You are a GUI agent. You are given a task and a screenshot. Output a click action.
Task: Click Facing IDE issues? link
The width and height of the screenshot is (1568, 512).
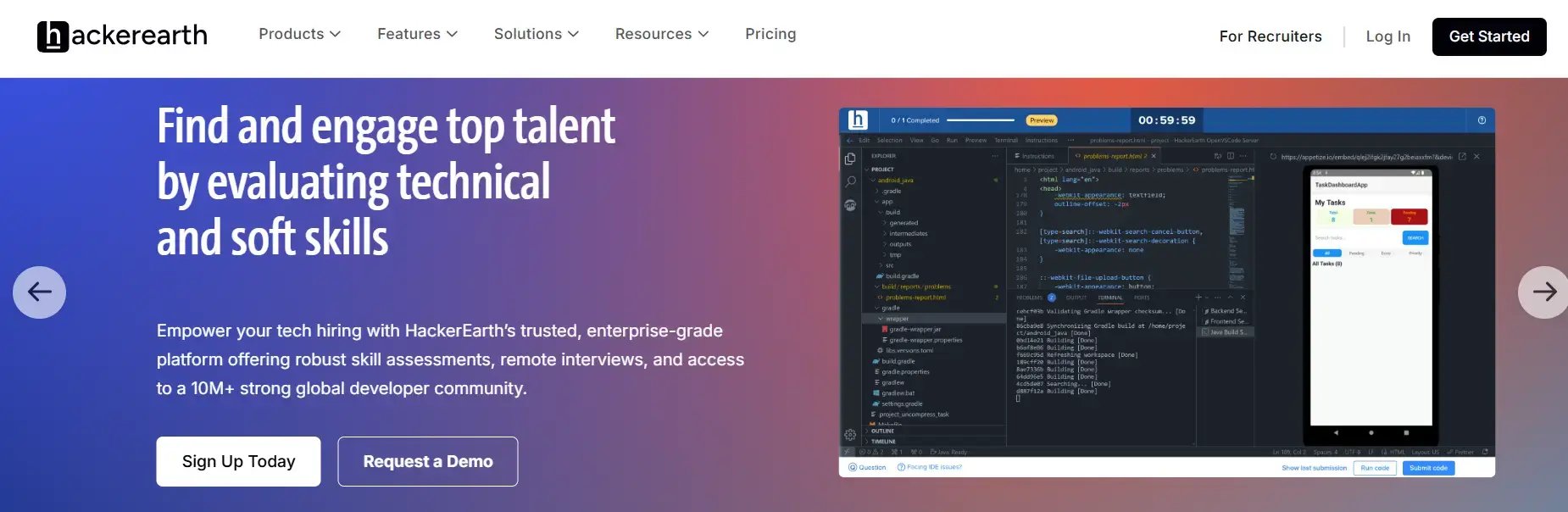[930, 467]
